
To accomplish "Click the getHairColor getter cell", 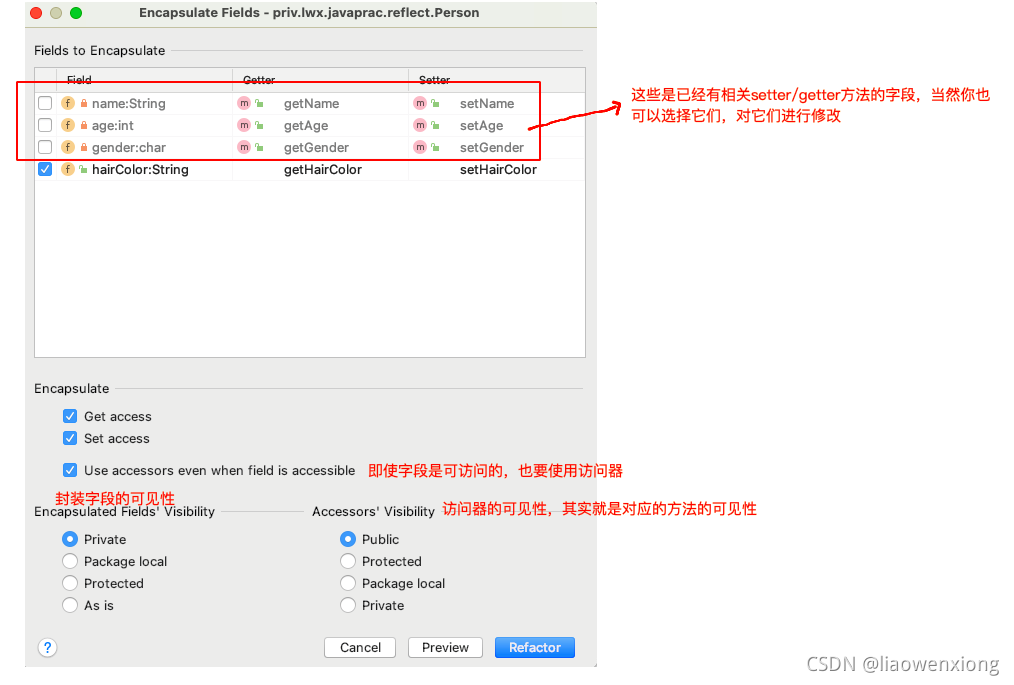I will click(321, 169).
